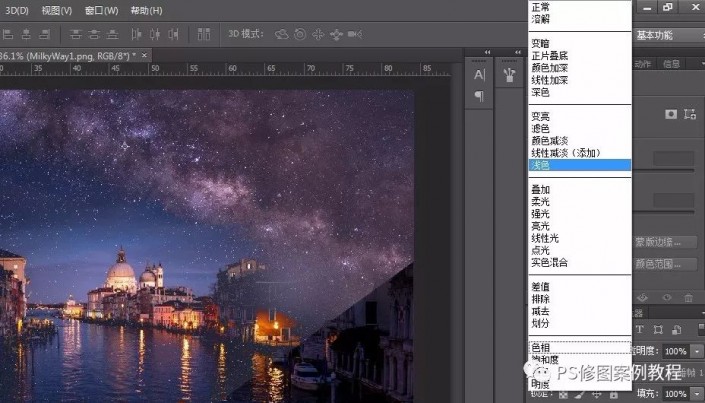Click the horizontal ruler above canvas
The image size is (705, 403).
pyautogui.click(x=225, y=69)
